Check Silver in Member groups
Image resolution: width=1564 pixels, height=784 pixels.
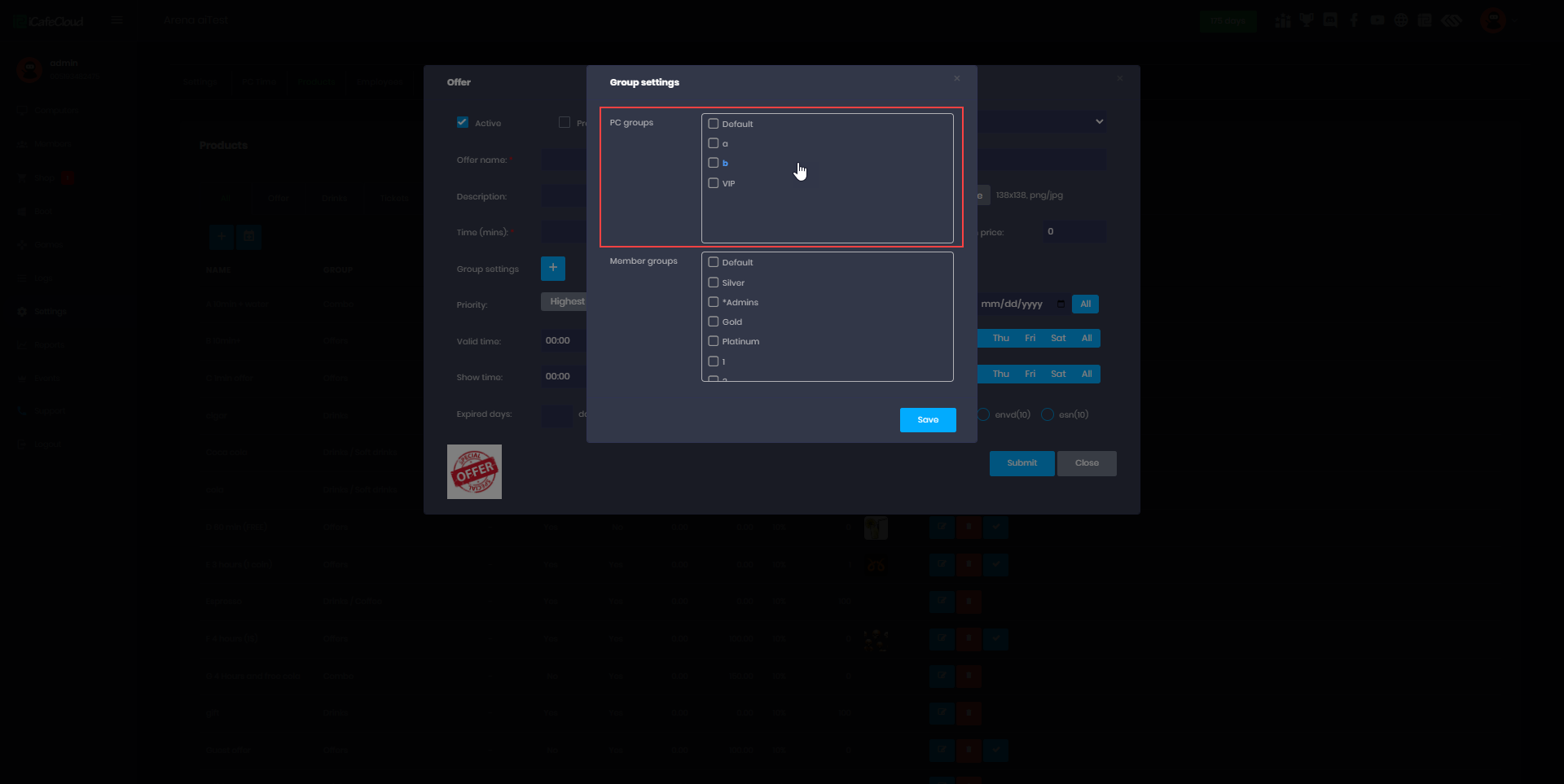714,283
